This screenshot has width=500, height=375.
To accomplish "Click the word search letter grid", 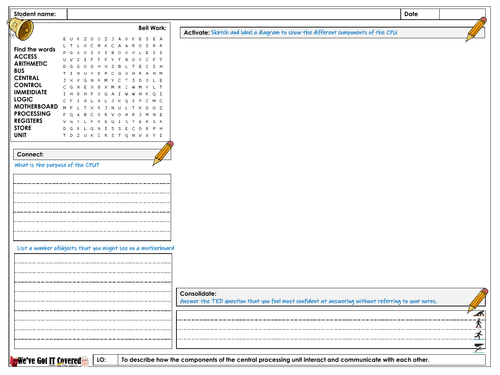I will pos(113,87).
